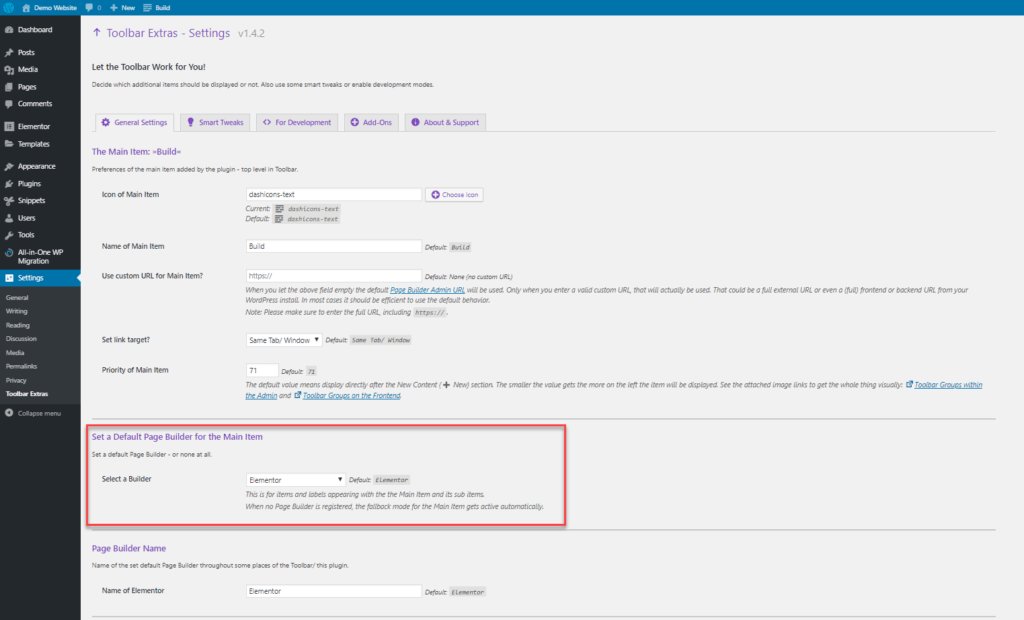Switch to Add-Ons tab
This screenshot has height=620, width=1024.
click(371, 122)
